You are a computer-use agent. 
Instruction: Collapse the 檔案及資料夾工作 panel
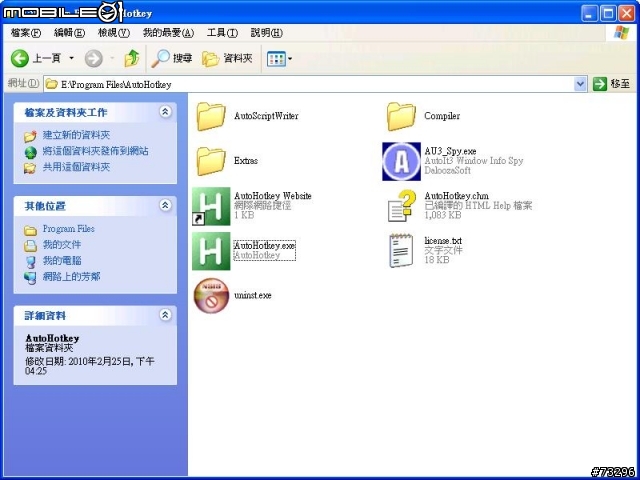click(x=165, y=112)
